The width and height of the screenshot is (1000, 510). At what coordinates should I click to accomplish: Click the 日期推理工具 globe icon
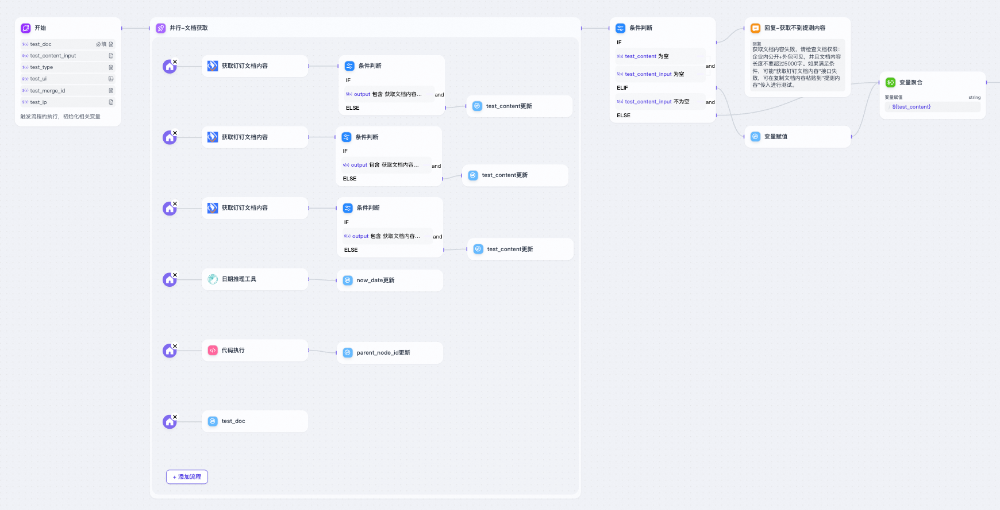click(x=212, y=279)
